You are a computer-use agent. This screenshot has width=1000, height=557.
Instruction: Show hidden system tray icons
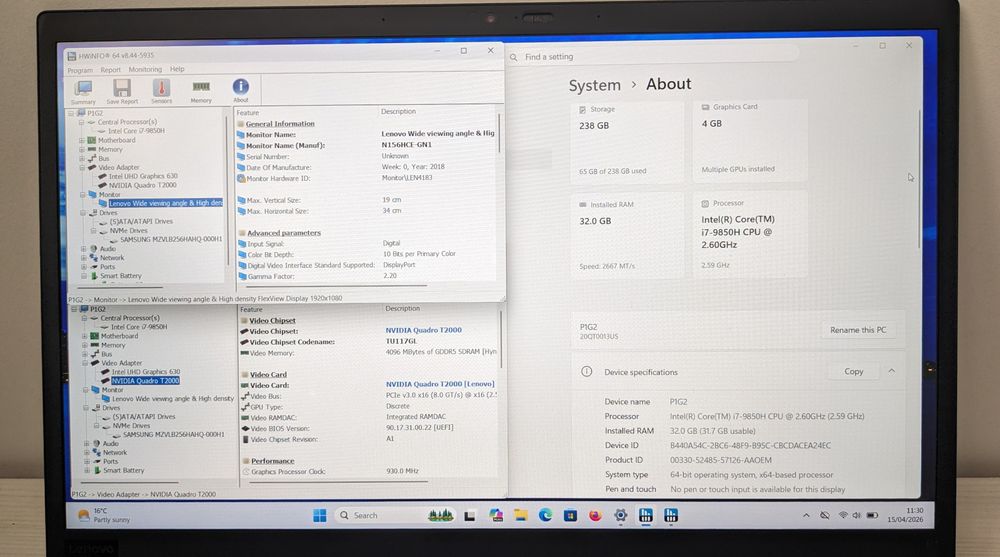click(x=805, y=516)
